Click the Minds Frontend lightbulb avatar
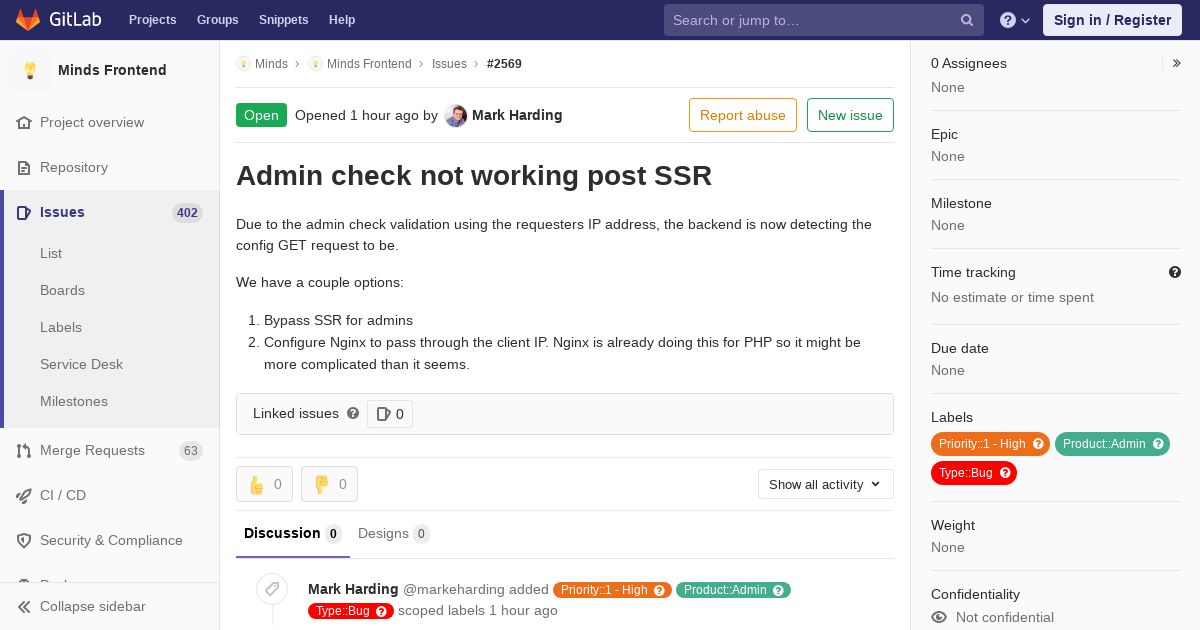Screen dimensions: 1200x630 [x=30, y=70]
